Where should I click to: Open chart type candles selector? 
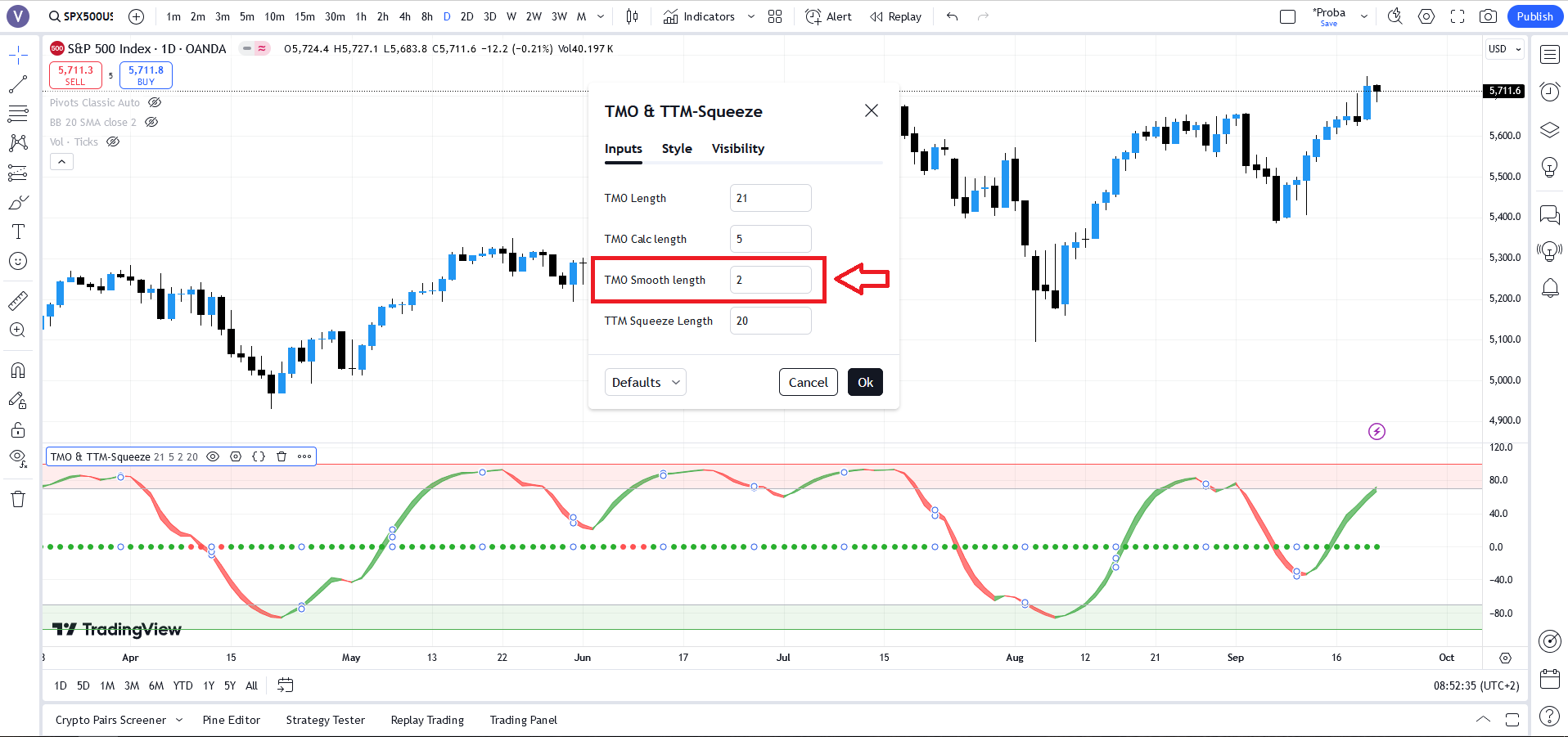click(632, 16)
